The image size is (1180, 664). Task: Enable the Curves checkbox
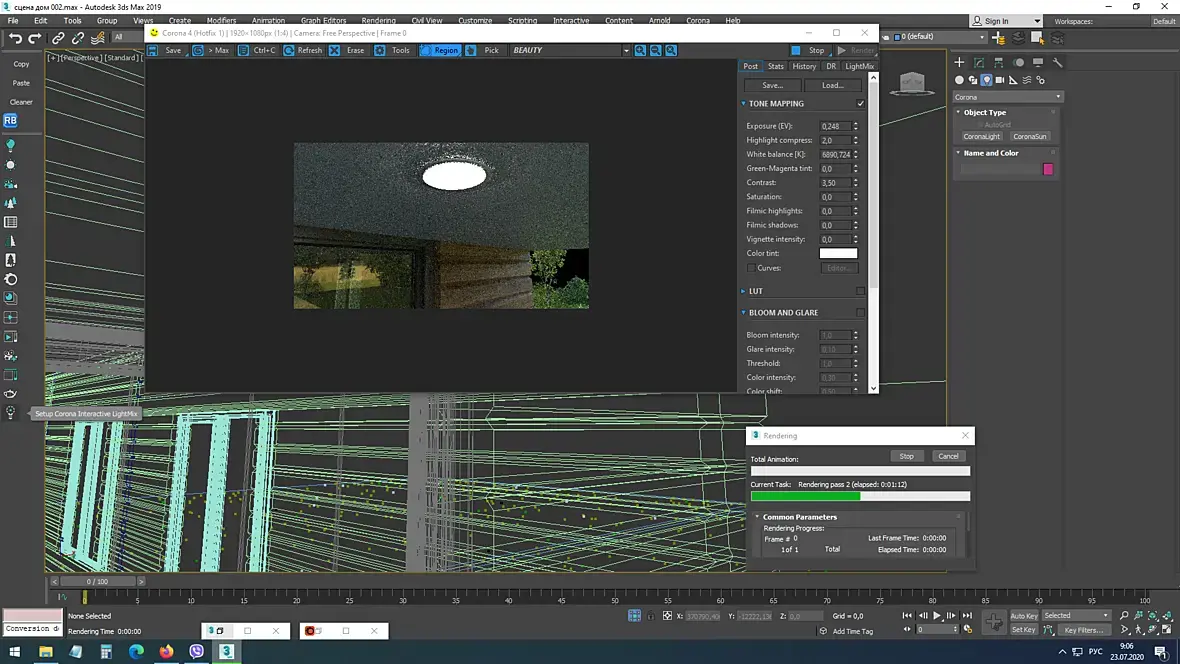[x=751, y=268]
